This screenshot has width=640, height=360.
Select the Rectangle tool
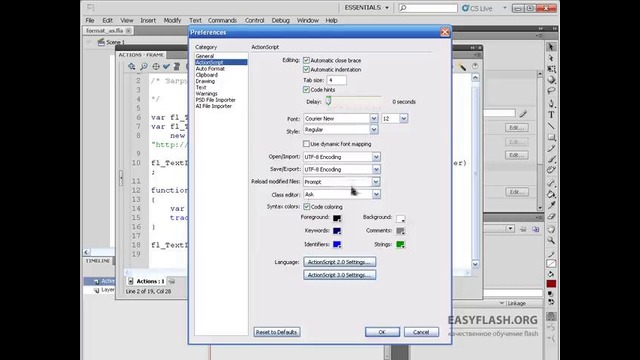(551, 137)
